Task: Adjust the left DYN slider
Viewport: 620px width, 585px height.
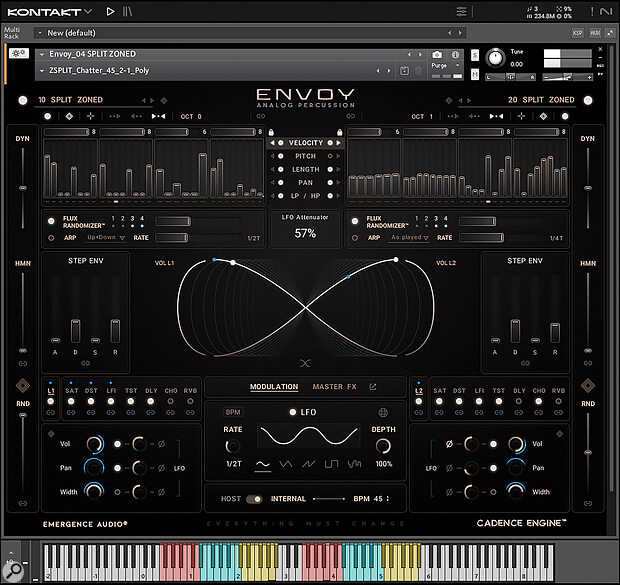Action: click(23, 188)
